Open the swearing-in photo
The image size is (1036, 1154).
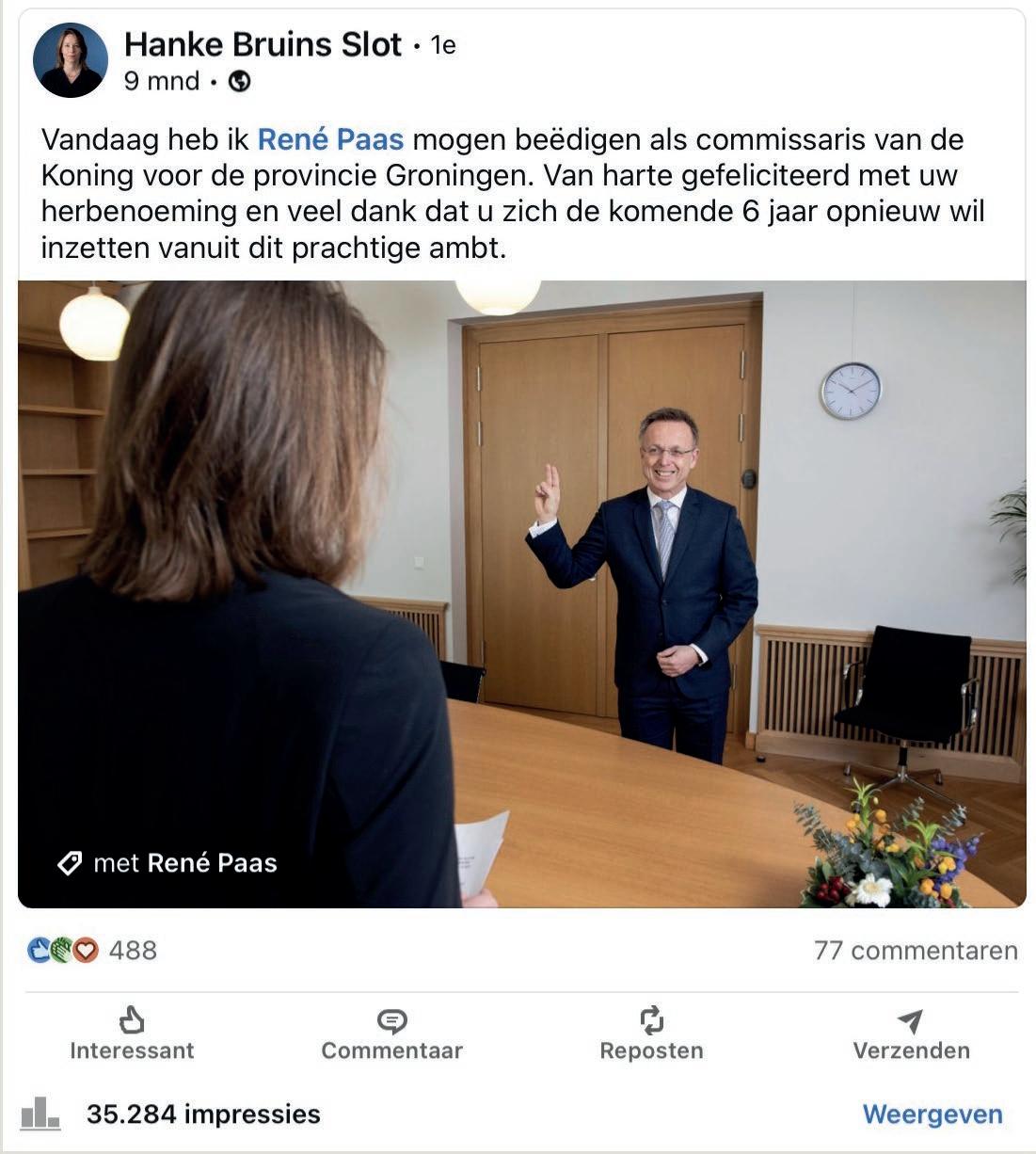click(x=522, y=594)
